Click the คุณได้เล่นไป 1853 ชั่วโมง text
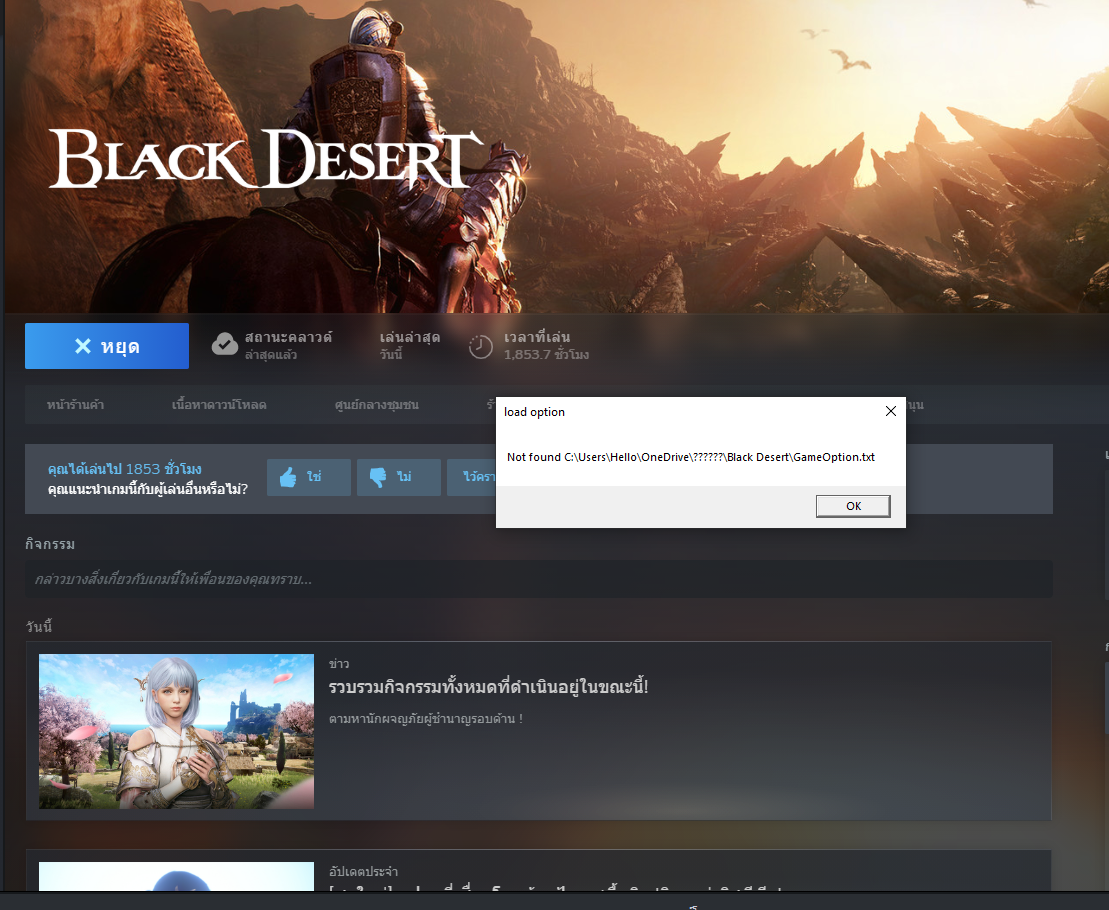Image resolution: width=1109 pixels, height=910 pixels. click(124, 469)
